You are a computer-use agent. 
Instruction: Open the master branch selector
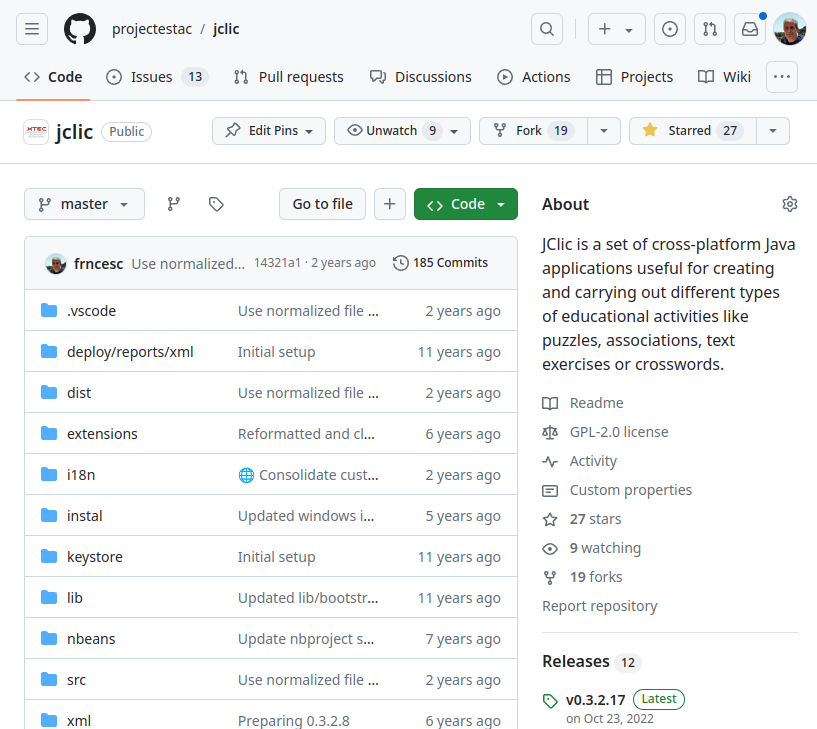[84, 204]
